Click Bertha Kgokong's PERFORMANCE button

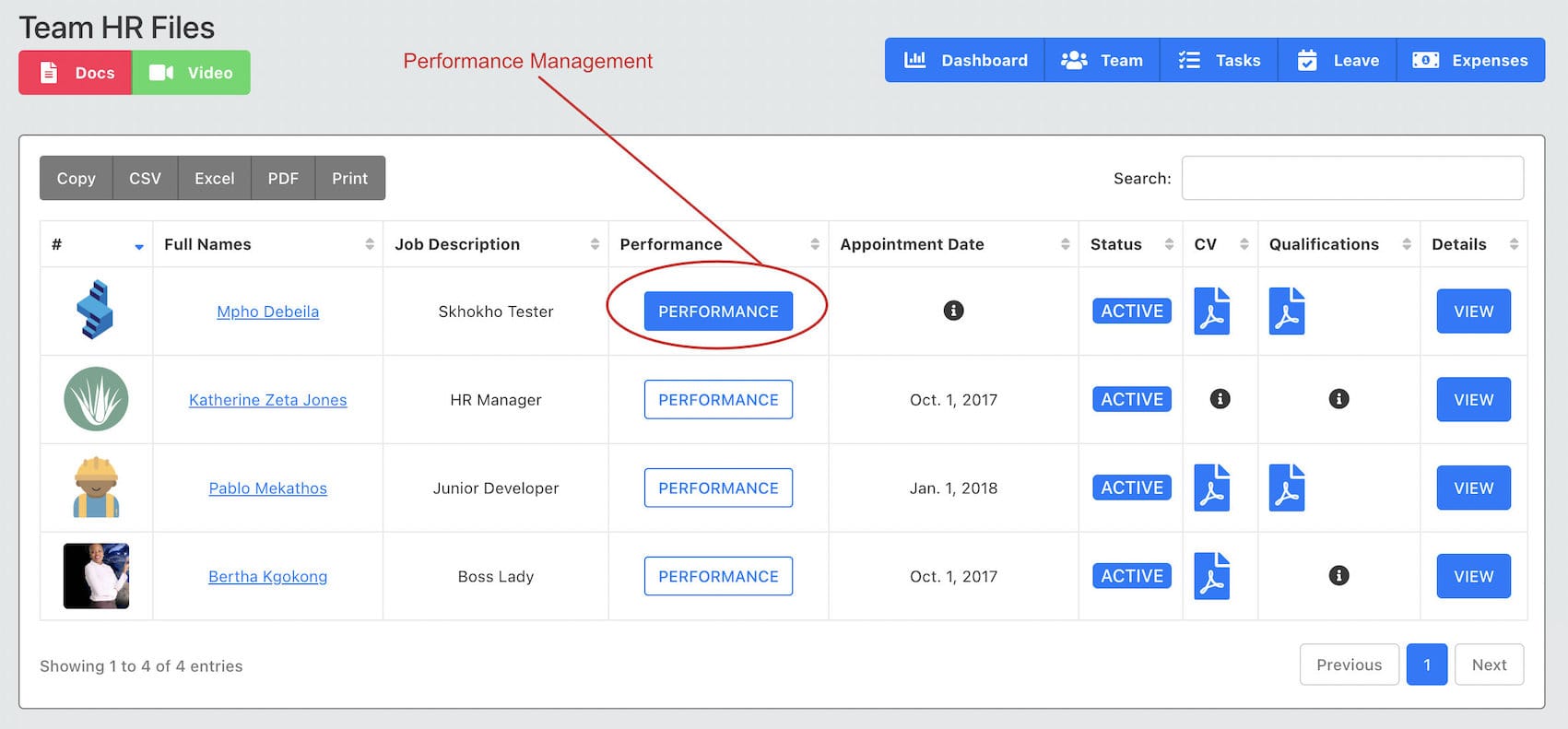click(718, 576)
